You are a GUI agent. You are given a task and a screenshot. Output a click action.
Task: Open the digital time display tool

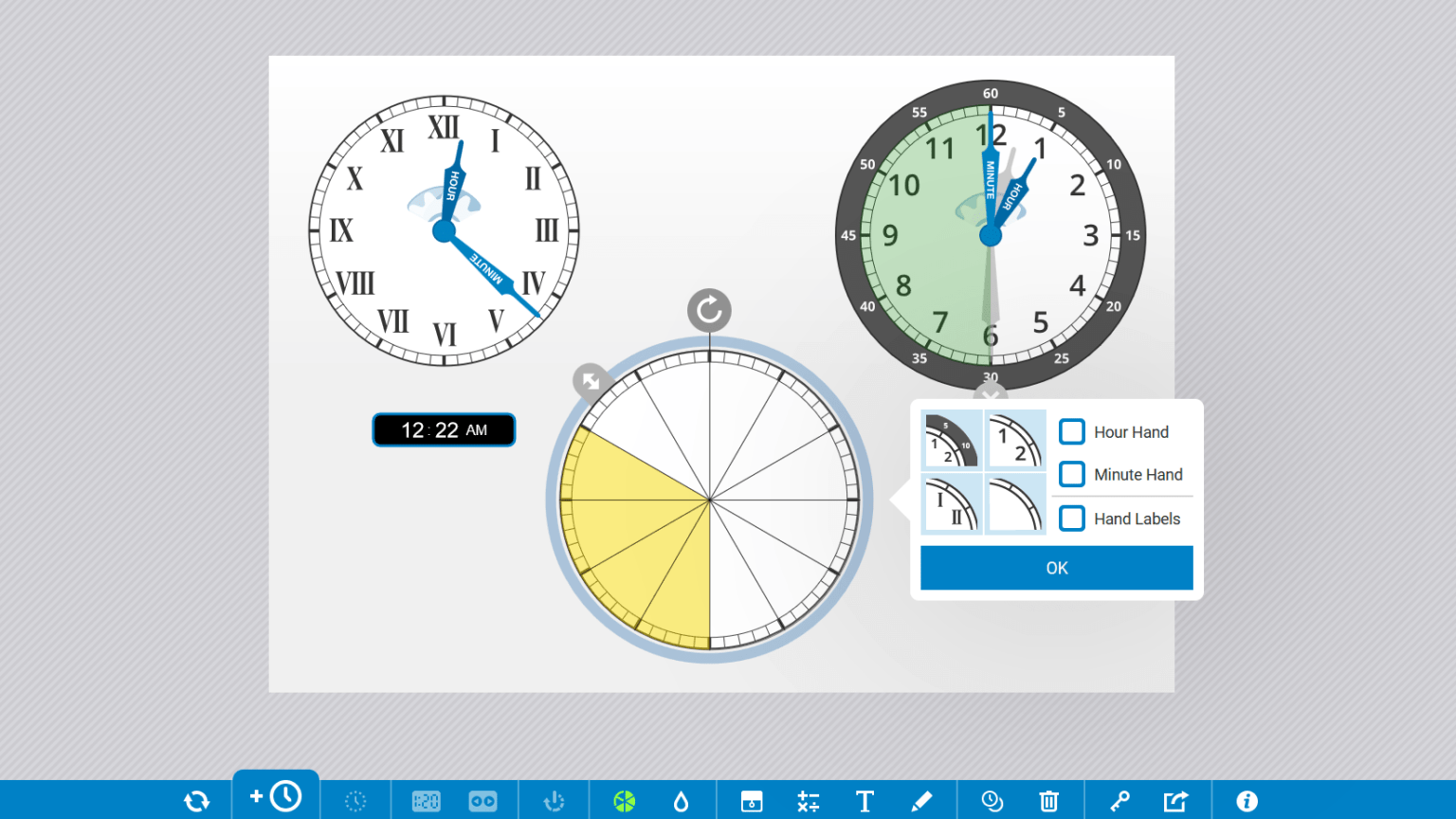click(x=426, y=801)
